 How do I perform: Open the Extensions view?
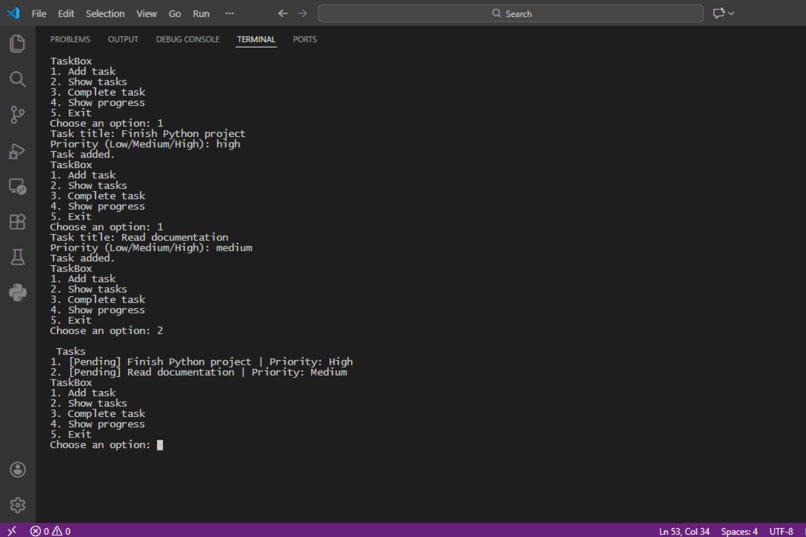coord(17,221)
